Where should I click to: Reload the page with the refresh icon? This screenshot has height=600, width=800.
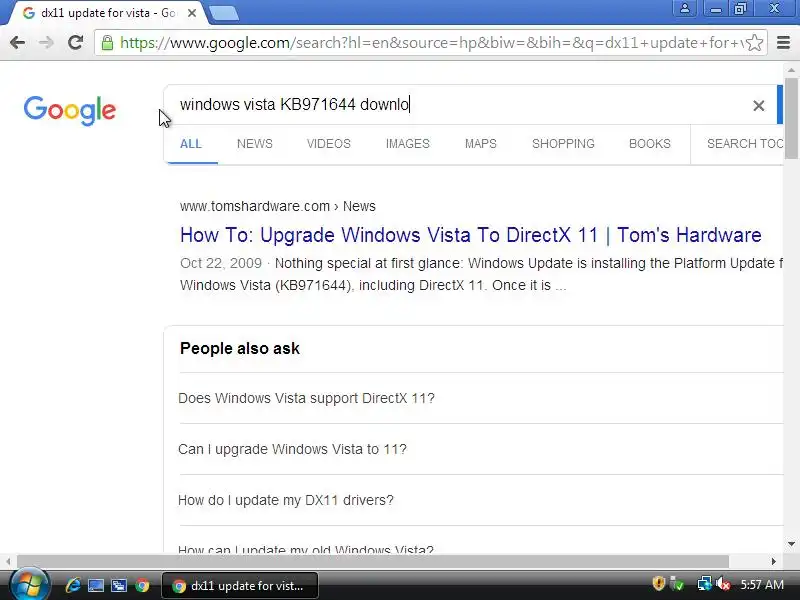tap(76, 42)
